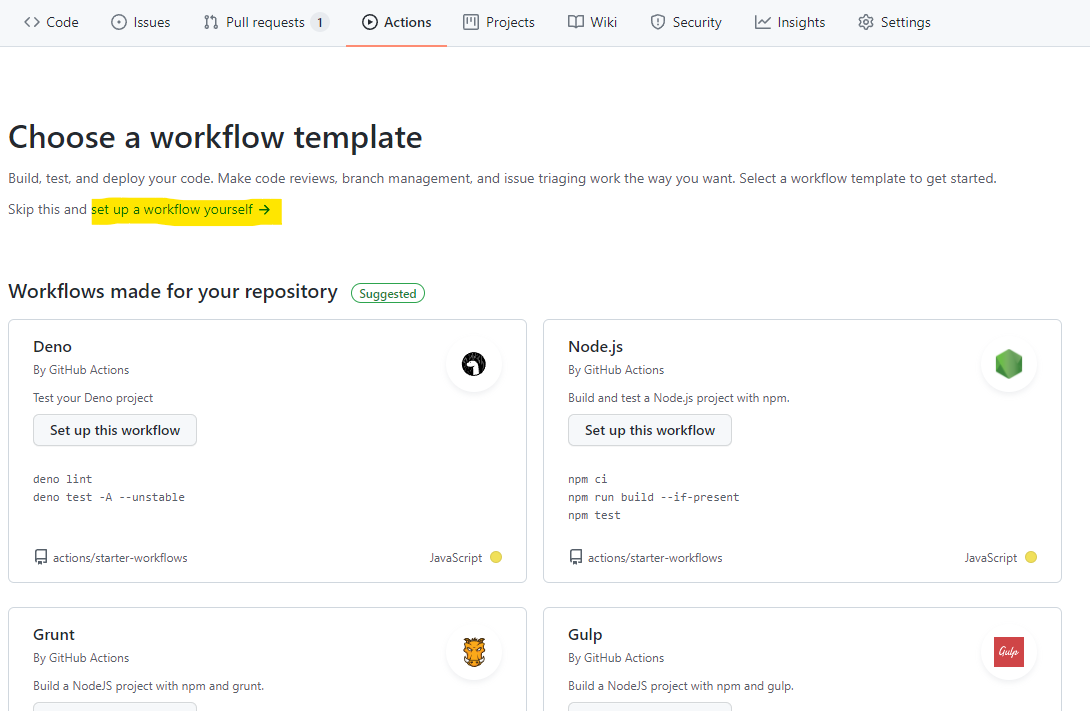Open actions/starter-workflows link in Node.js card
Screen dimensions: 1090x711
coord(655,557)
